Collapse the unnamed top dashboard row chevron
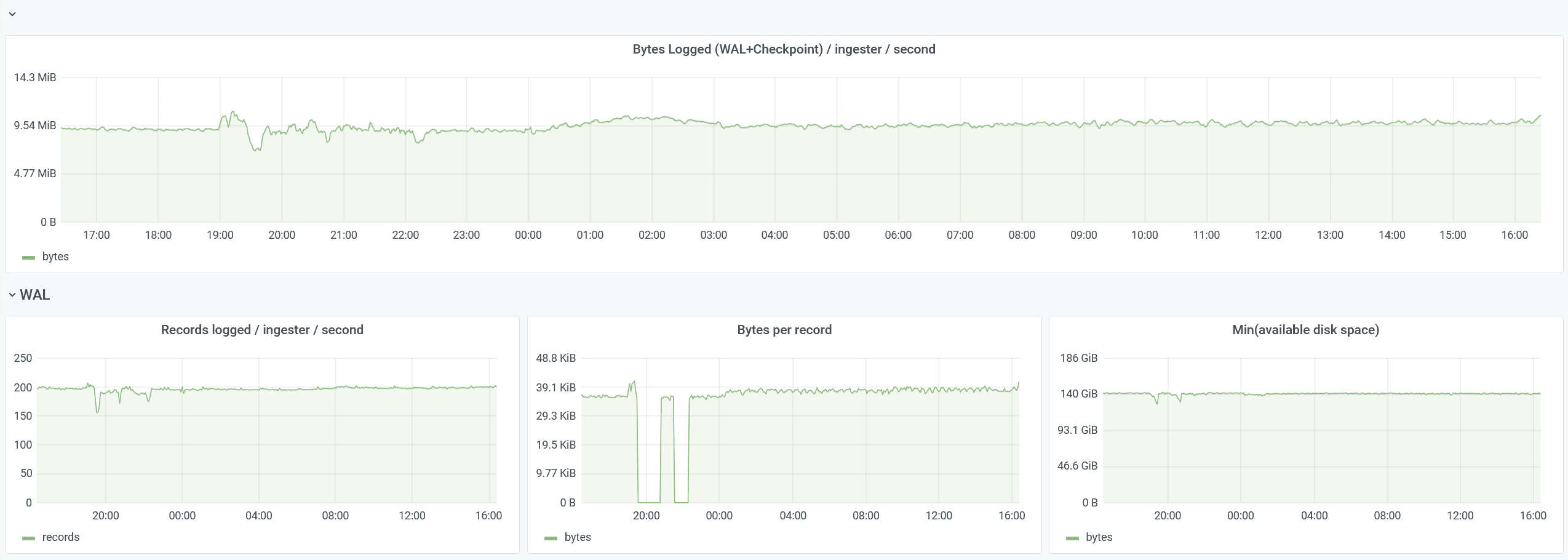This screenshot has width=1568, height=560. tap(12, 14)
